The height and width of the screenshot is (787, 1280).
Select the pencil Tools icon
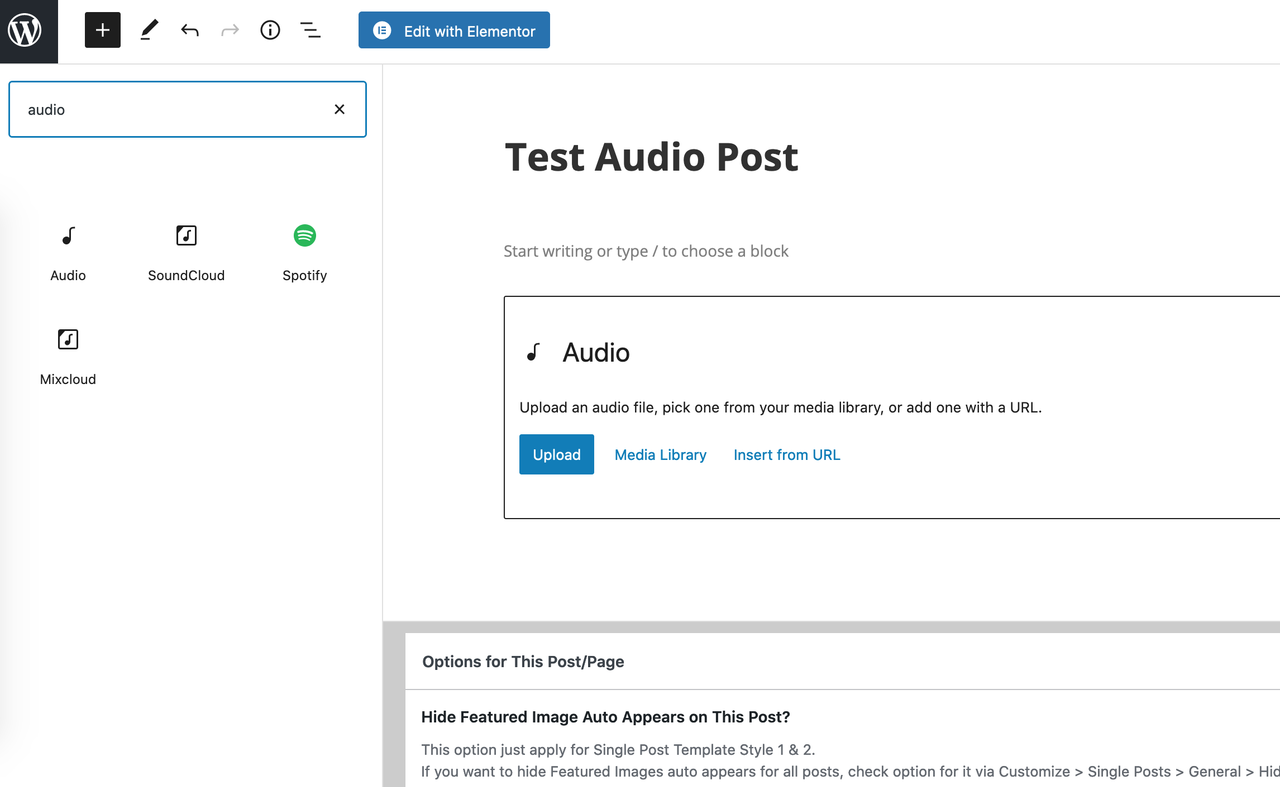149,30
